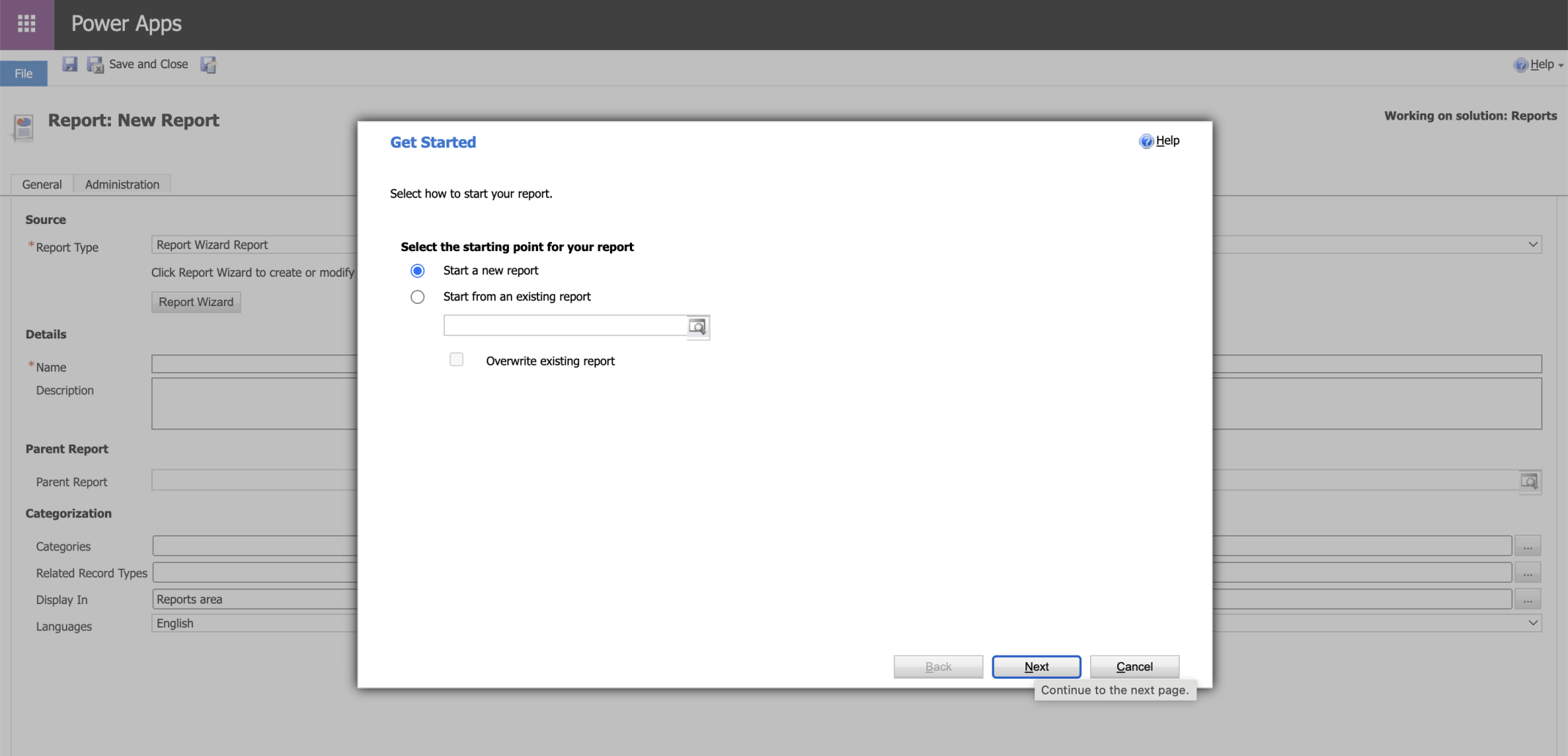Expand the Report Type dropdown arrow
The width and height of the screenshot is (1568, 756).
point(1533,244)
